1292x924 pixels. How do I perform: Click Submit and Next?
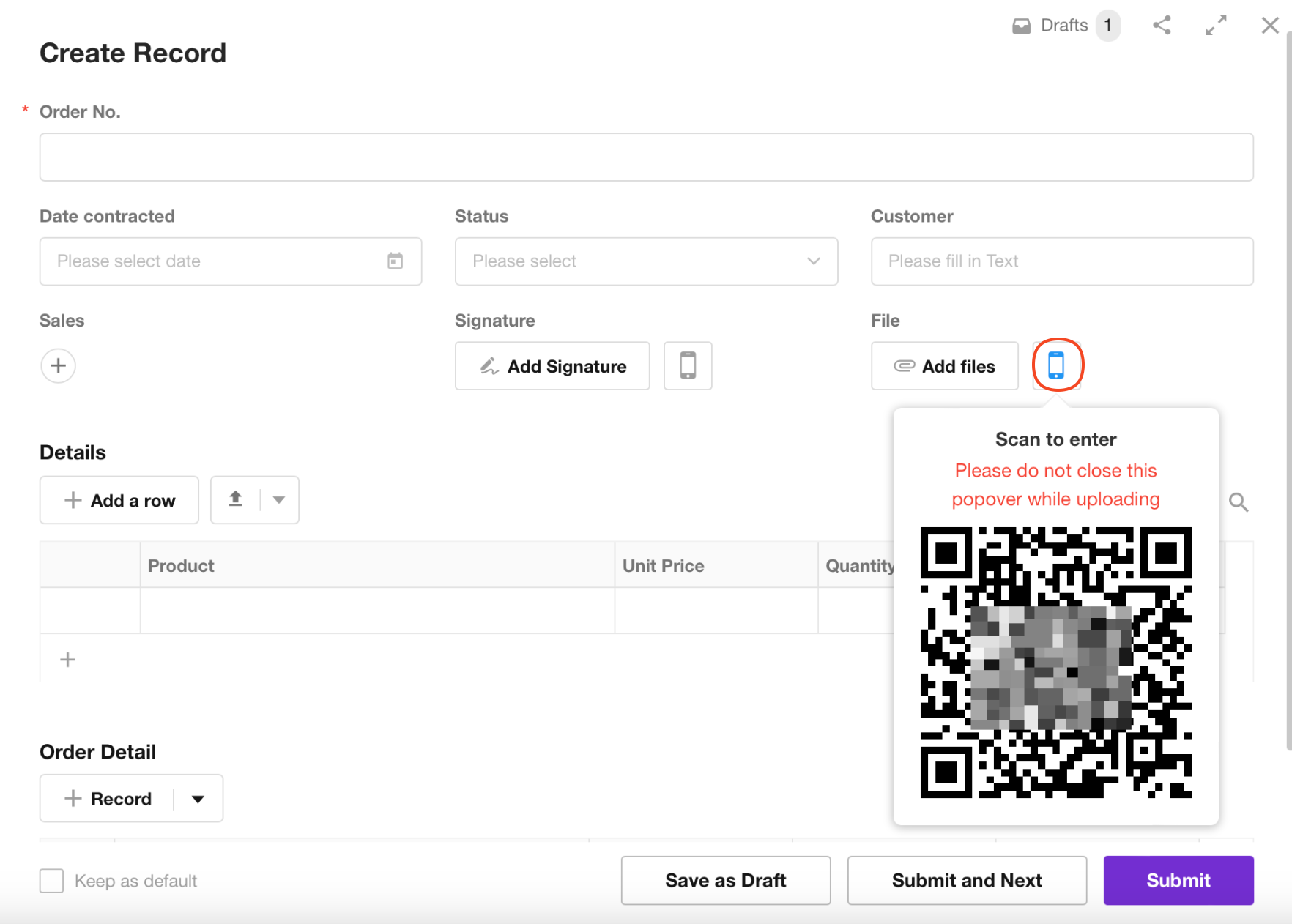pos(966,880)
